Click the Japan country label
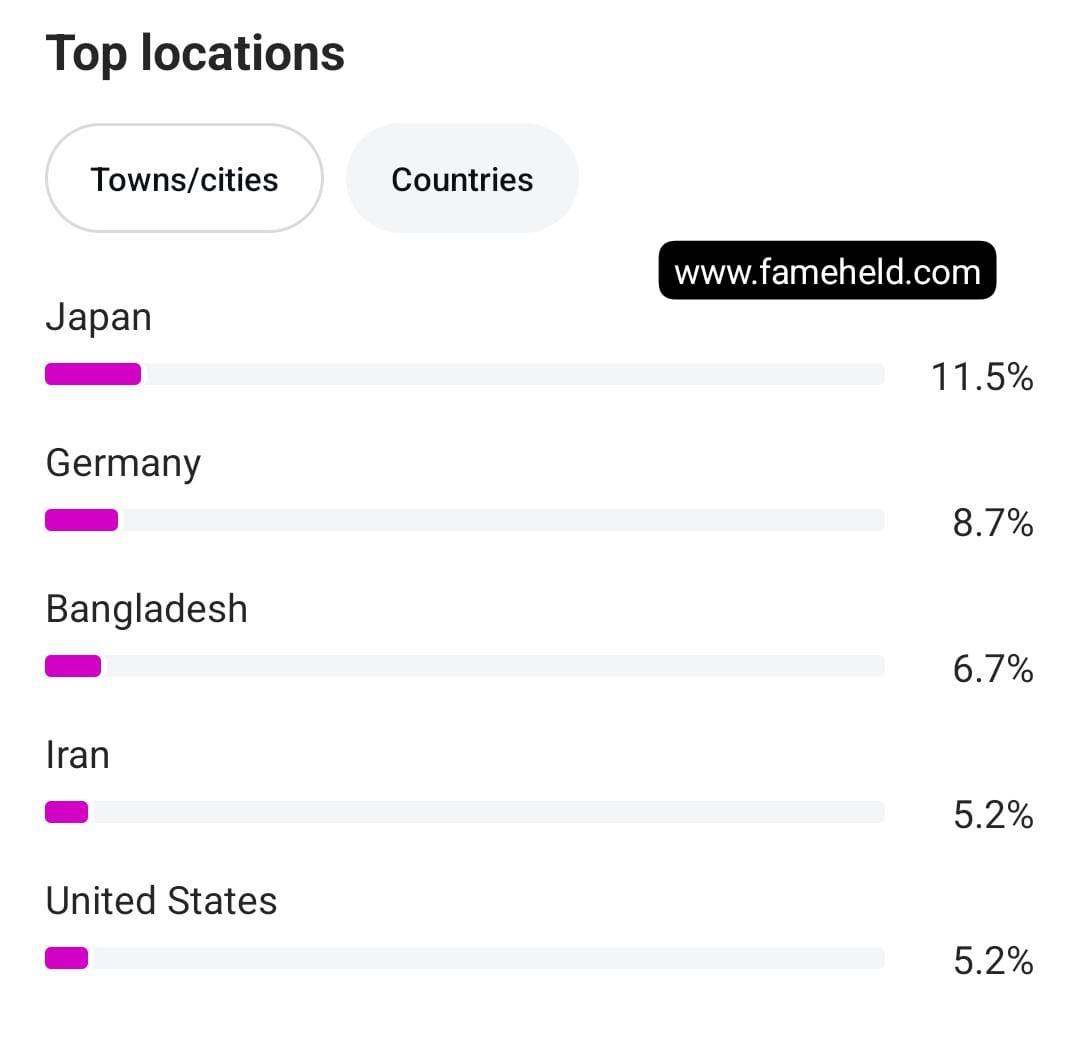This screenshot has height=1061, width=1080. click(98, 318)
